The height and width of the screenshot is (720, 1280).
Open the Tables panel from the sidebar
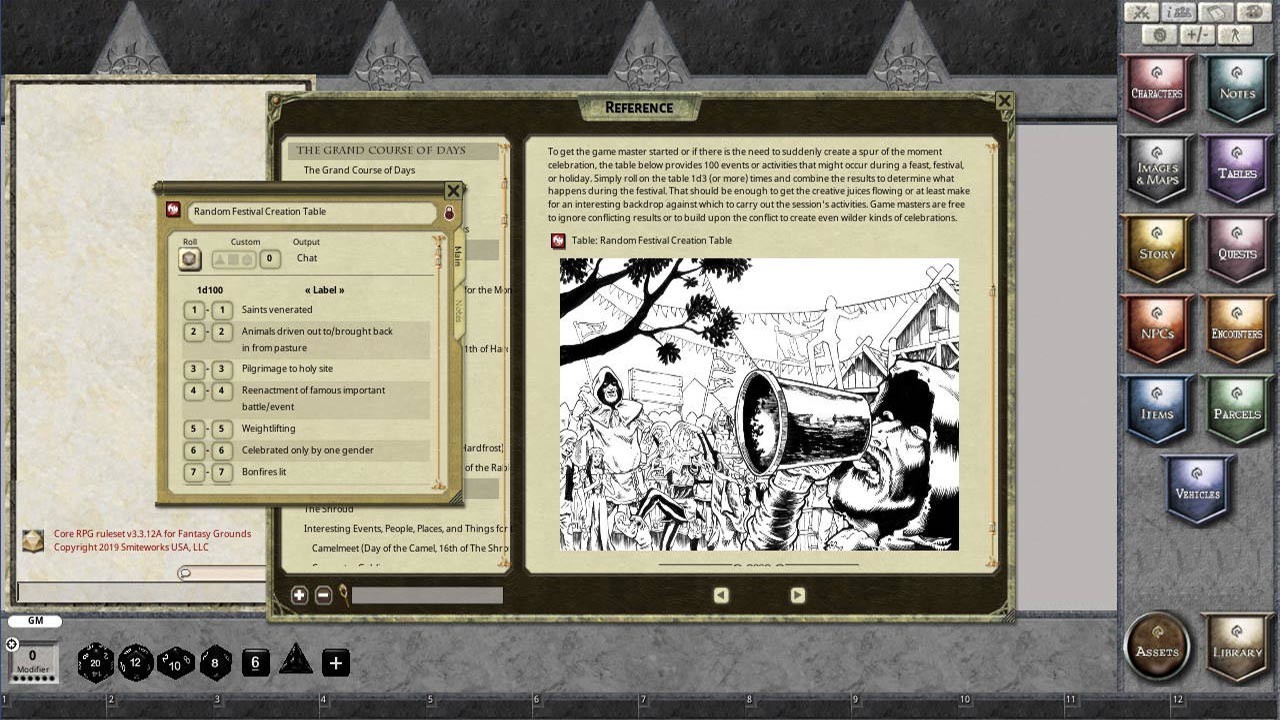coord(1237,172)
